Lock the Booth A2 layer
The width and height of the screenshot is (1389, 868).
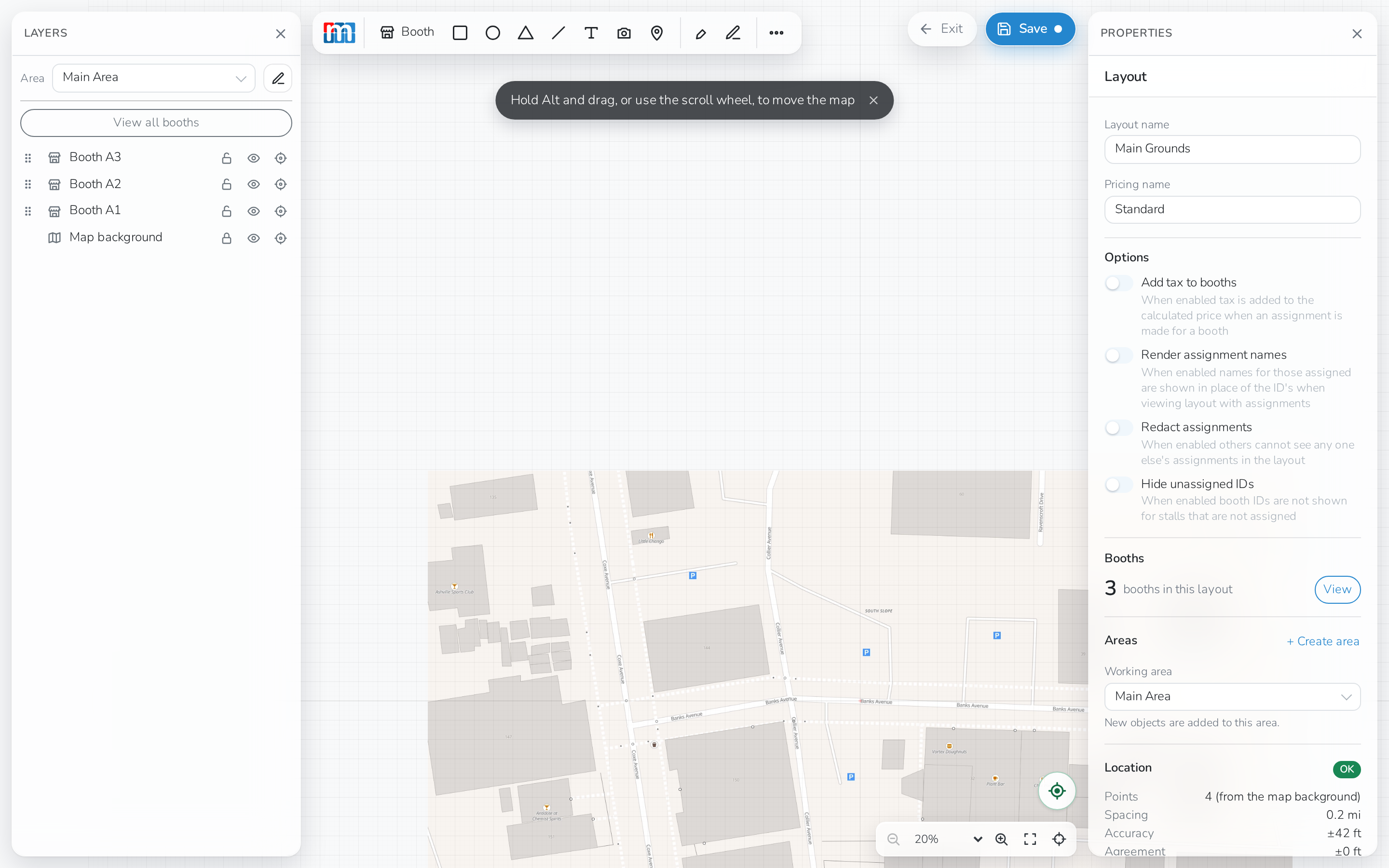[x=227, y=184]
